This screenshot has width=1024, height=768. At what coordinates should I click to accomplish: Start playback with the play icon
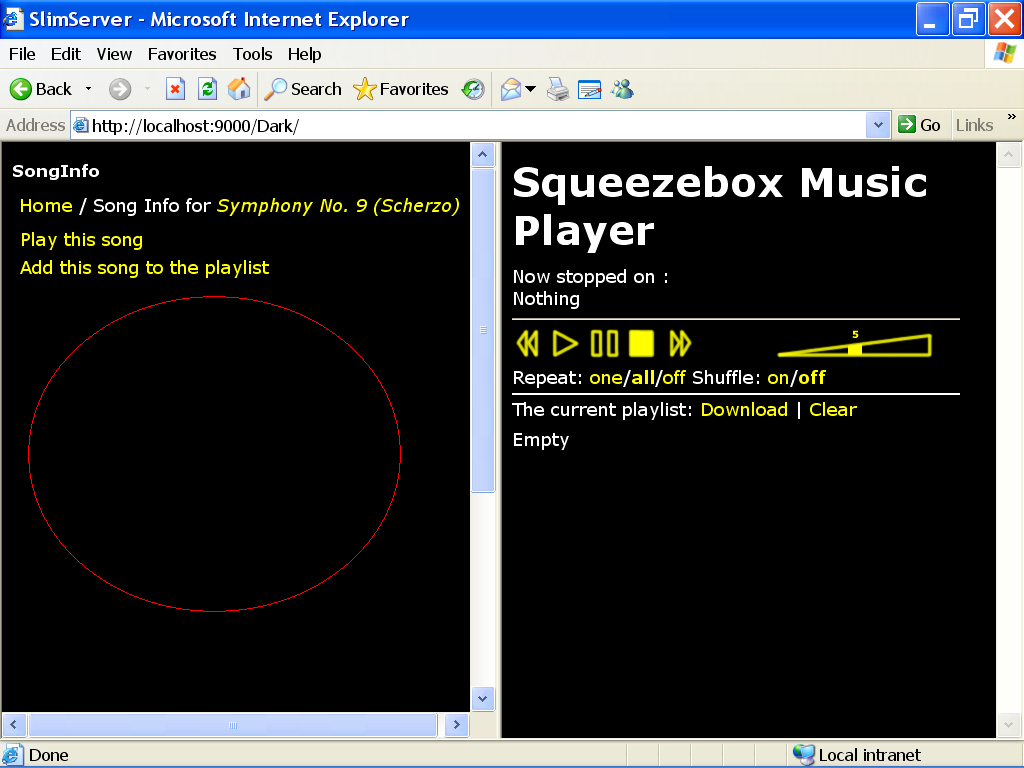click(565, 344)
